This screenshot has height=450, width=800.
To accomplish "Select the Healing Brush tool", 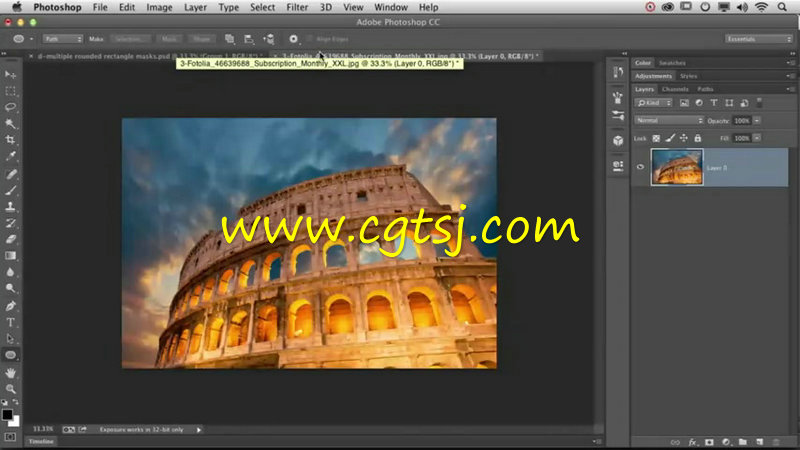I will coord(10,174).
